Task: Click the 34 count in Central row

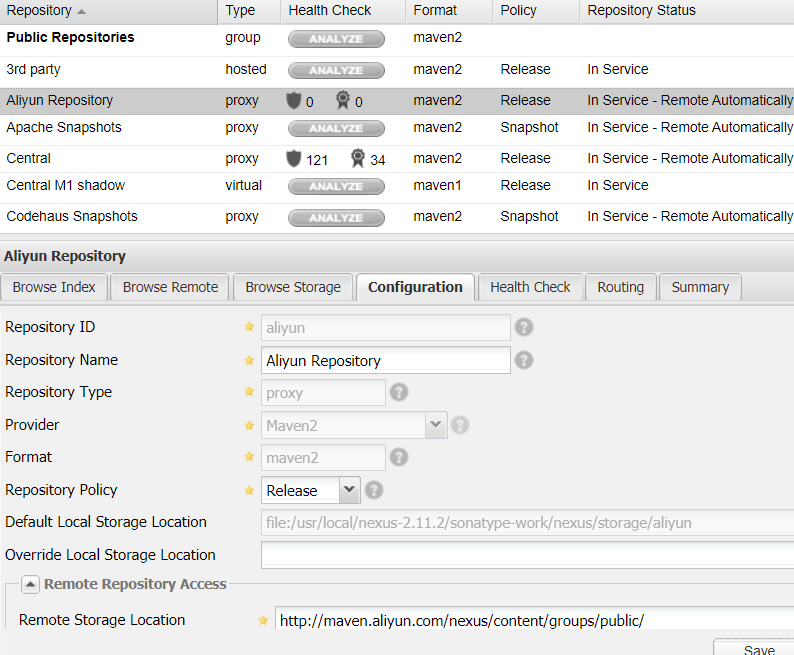Action: click(378, 160)
